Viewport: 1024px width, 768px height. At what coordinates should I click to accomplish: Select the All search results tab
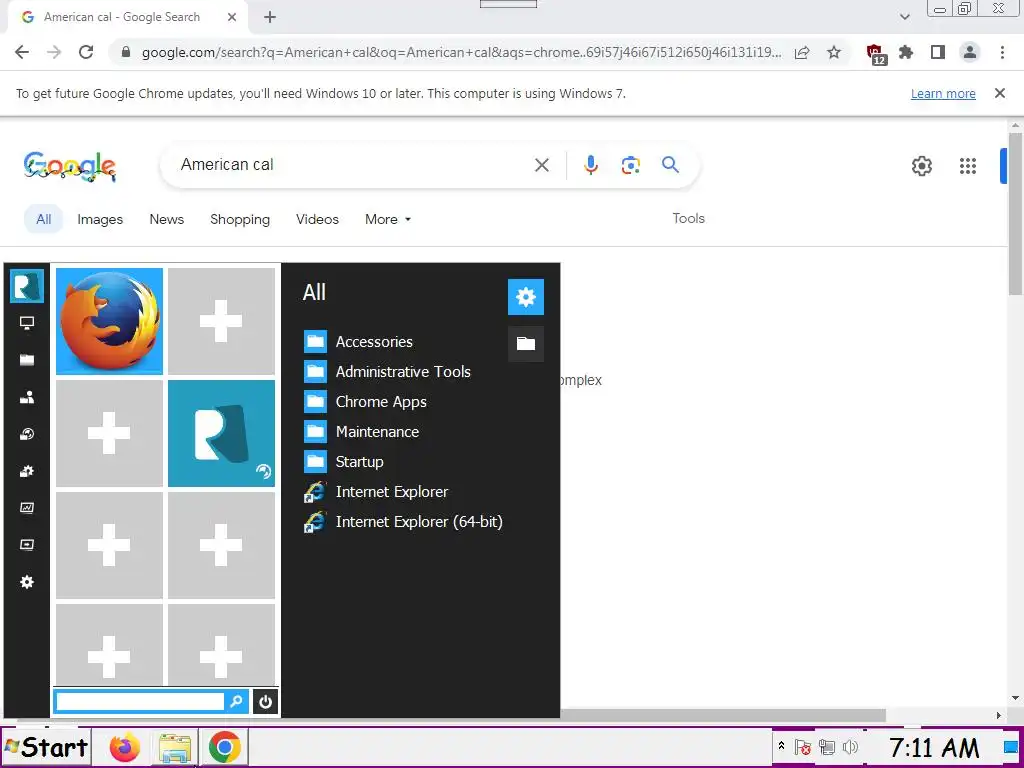pyautogui.click(x=43, y=219)
